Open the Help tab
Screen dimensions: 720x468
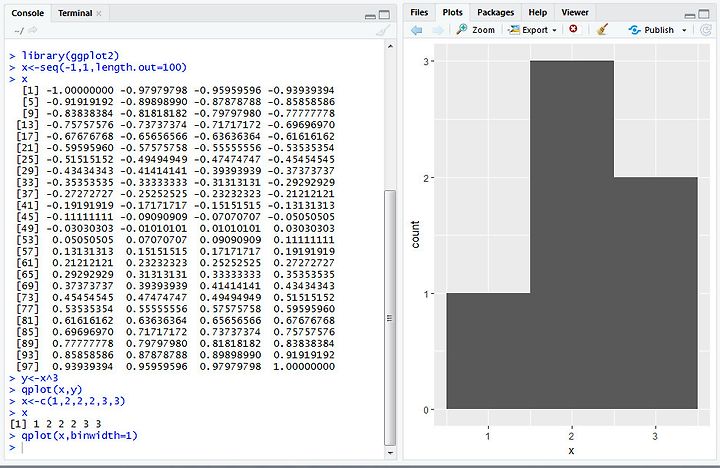point(537,12)
